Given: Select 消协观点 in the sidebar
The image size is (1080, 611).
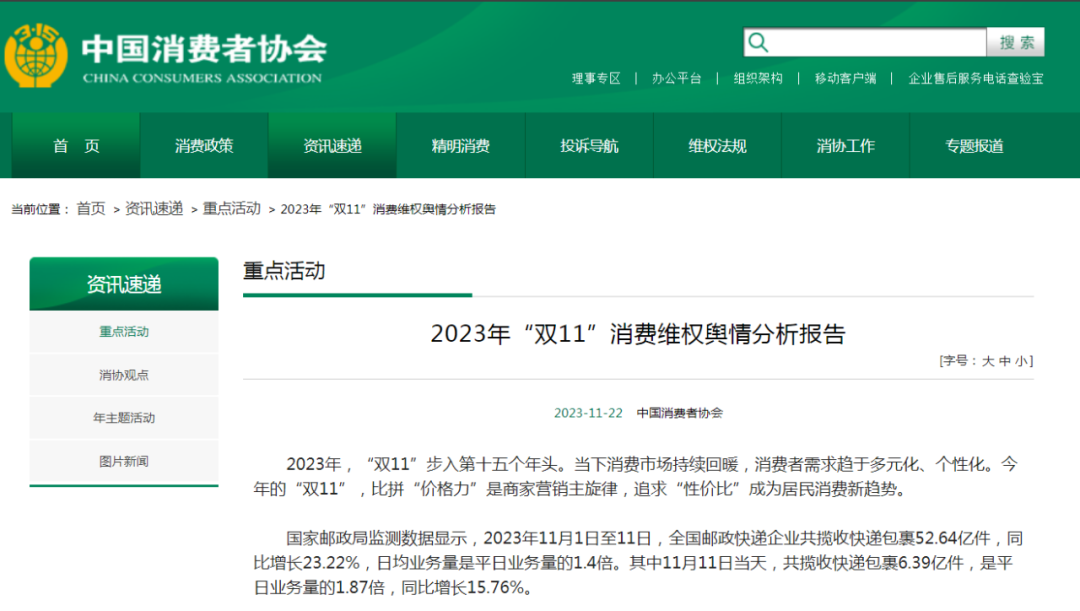Looking at the screenshot, I should click(124, 375).
